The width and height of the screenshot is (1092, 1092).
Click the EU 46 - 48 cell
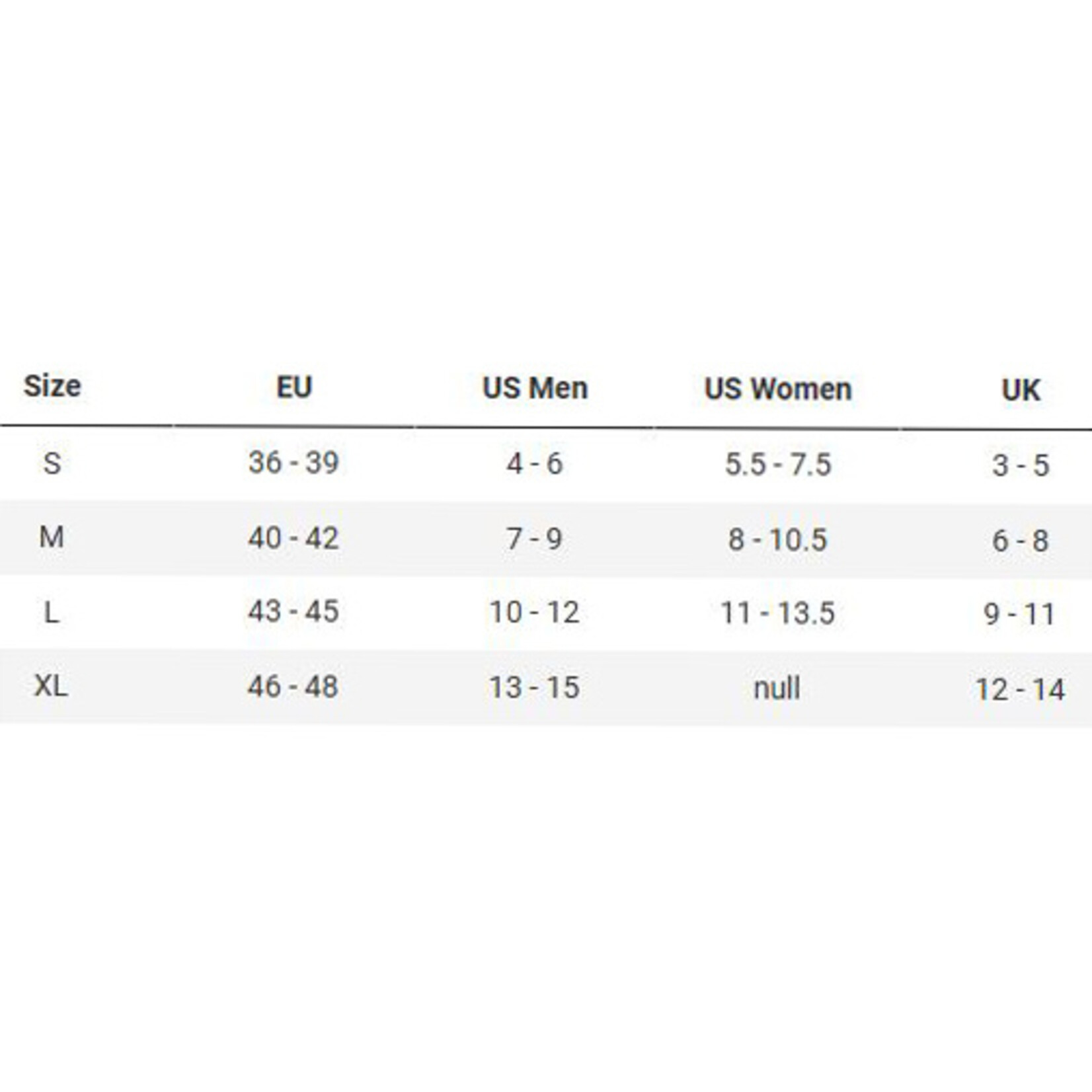pos(293,687)
